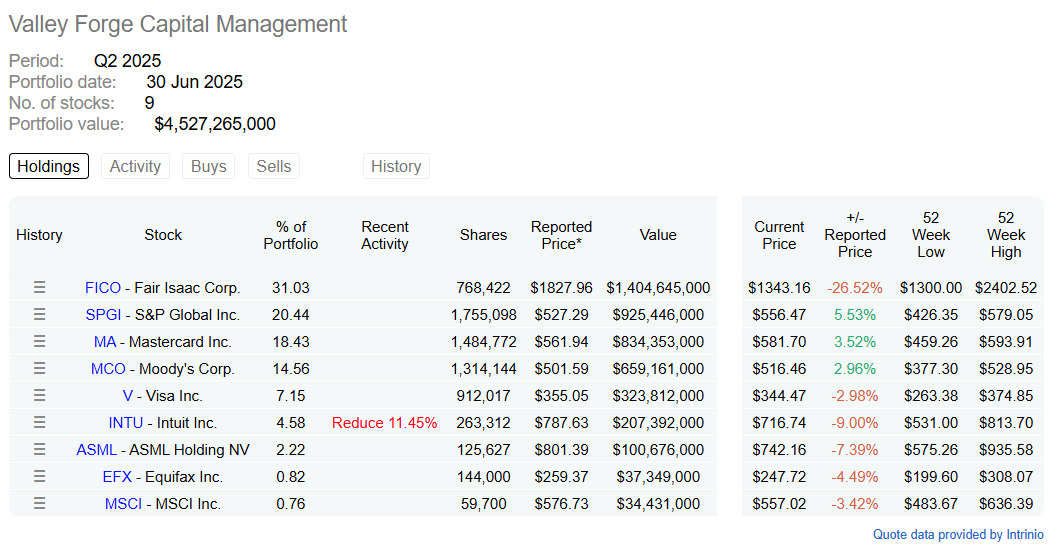Screen dimensions: 1057x547
Task: Open history icon for FICO row
Action: [40, 287]
